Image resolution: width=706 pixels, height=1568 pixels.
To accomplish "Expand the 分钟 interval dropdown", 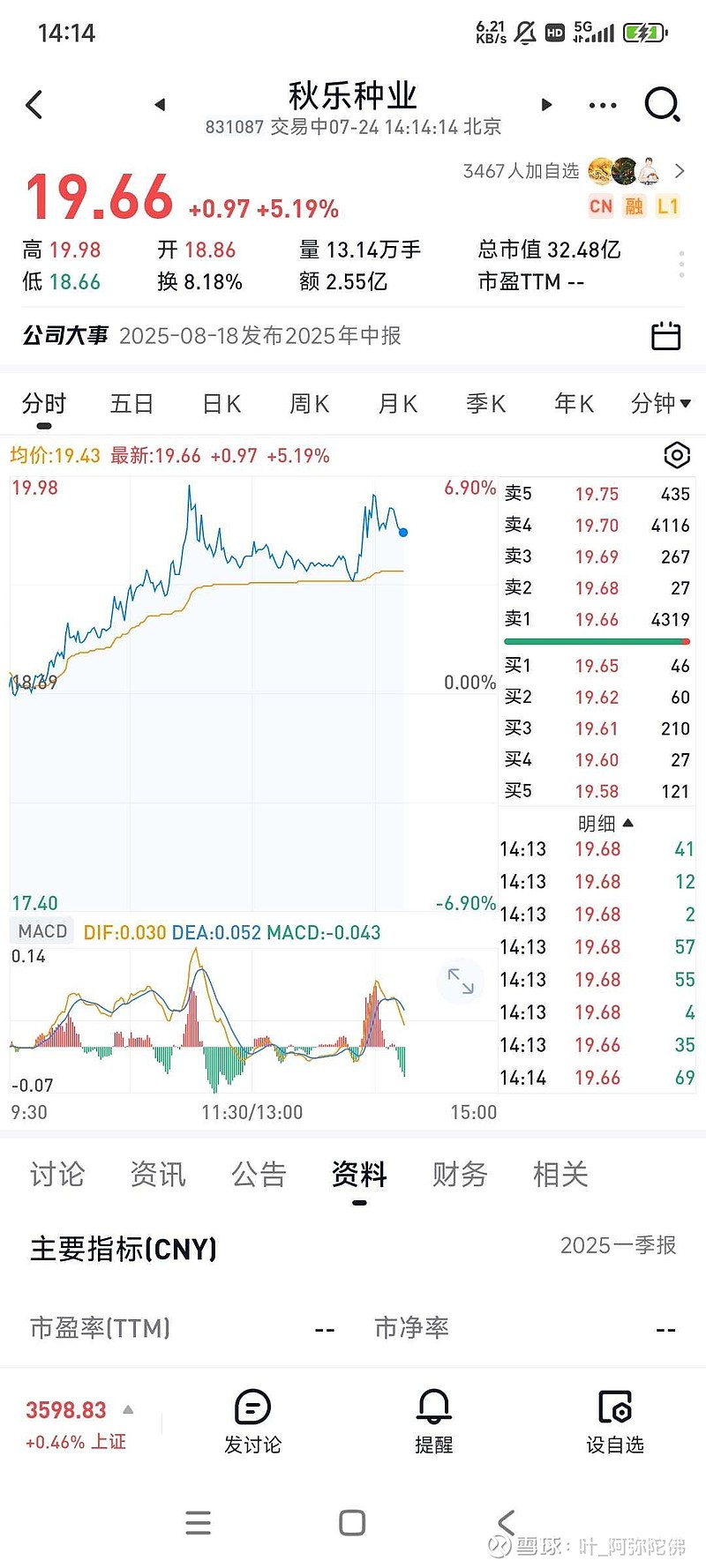I will pyautogui.click(x=661, y=404).
